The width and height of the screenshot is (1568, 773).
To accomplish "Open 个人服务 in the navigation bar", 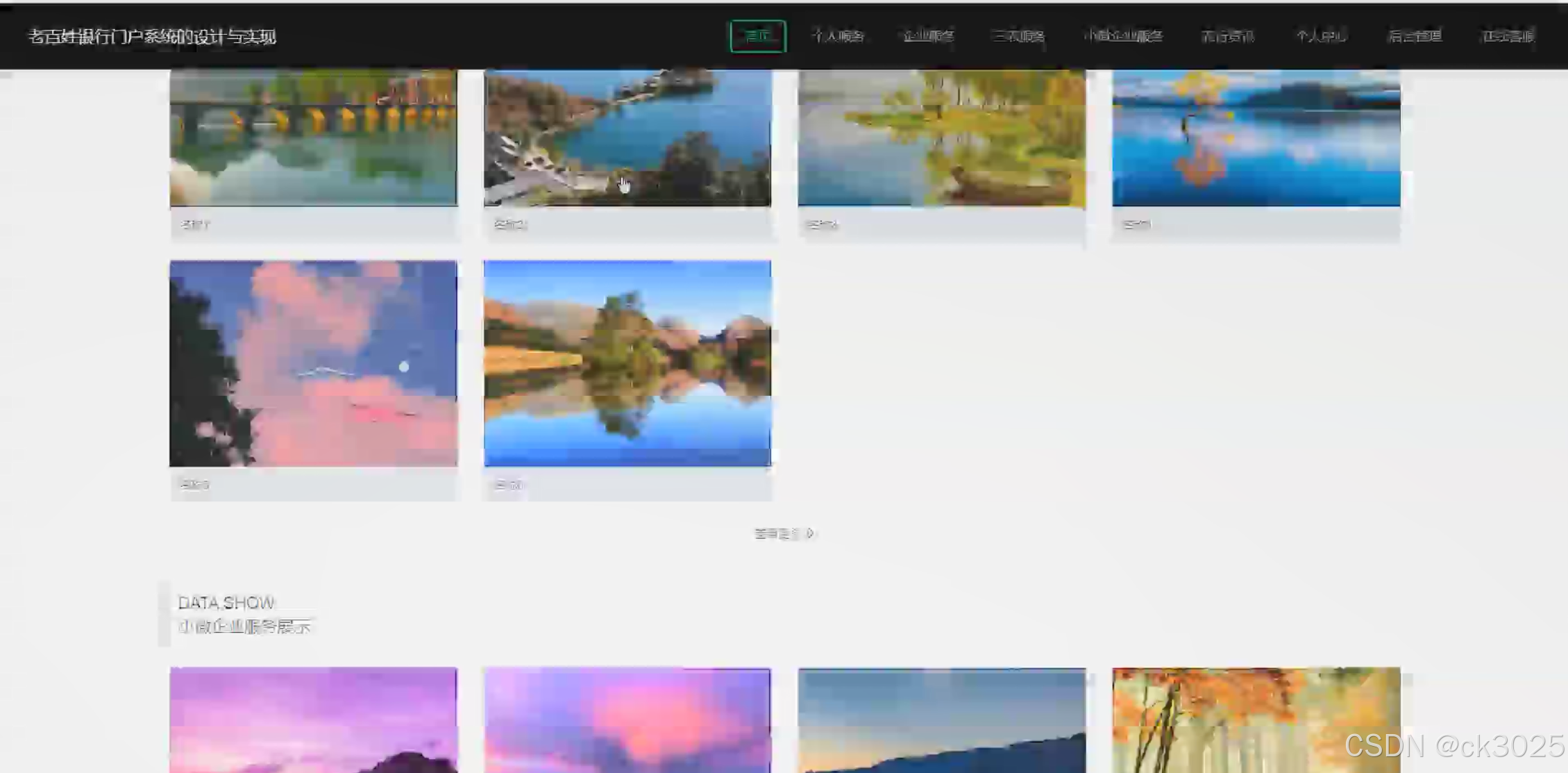I will 837,36.
